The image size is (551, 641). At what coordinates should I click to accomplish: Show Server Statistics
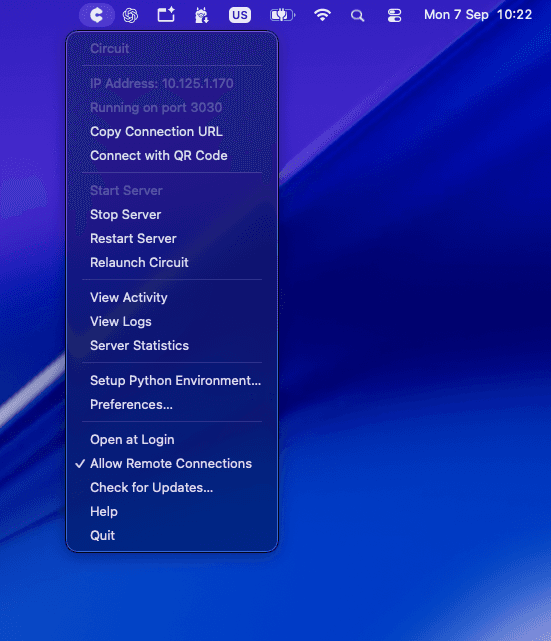pos(172,345)
